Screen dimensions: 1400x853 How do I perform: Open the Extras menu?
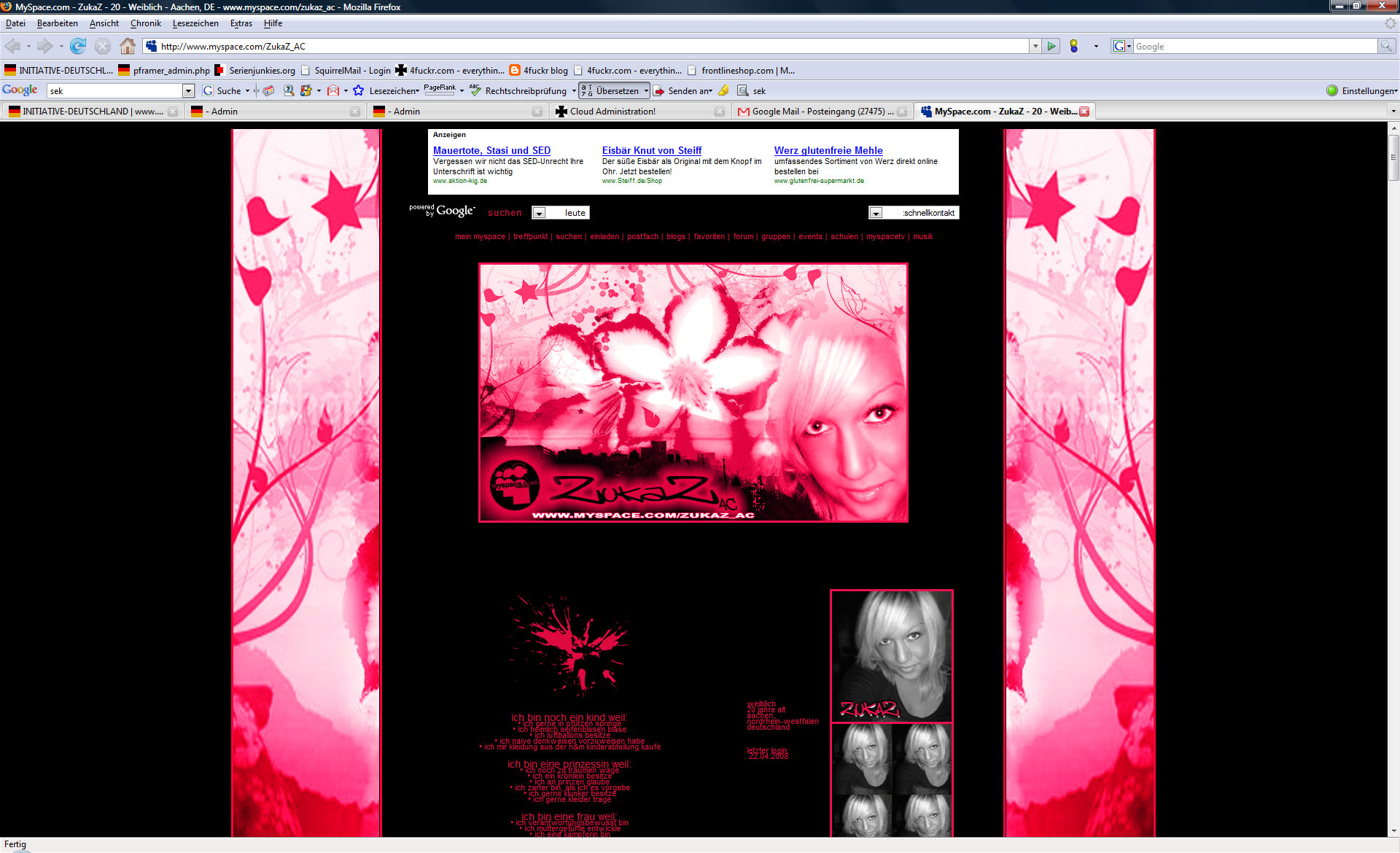241,23
